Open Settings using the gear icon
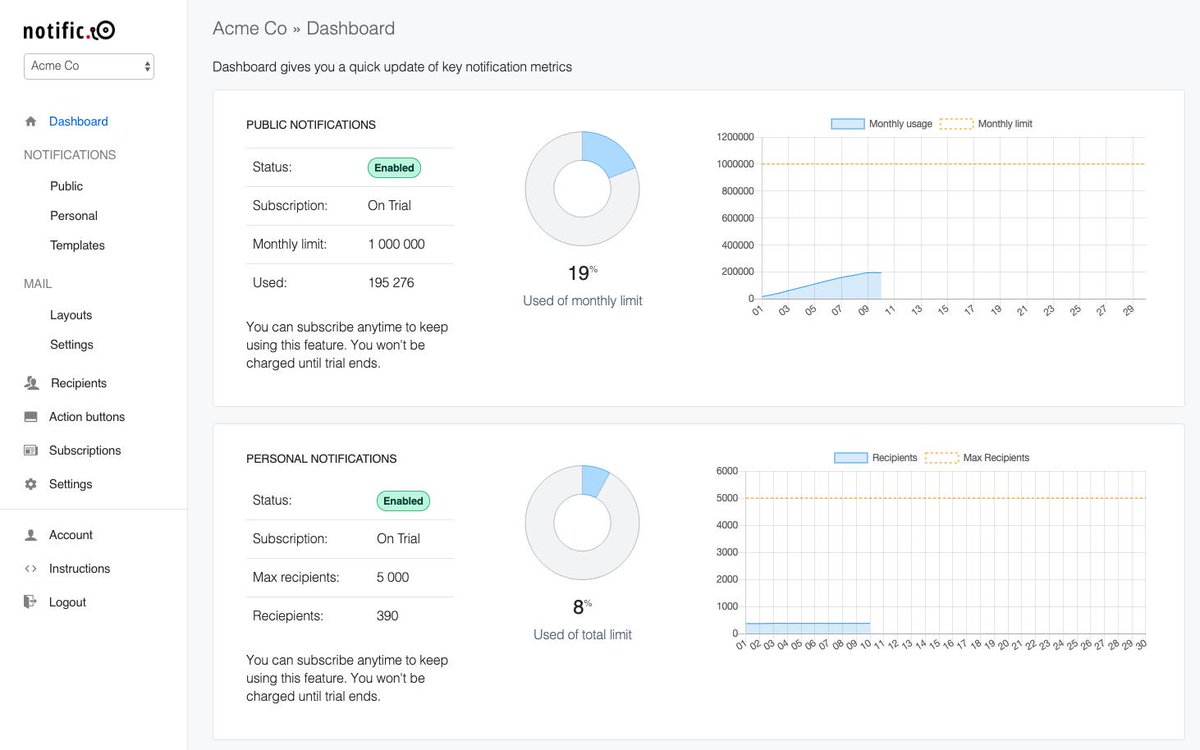 pos(31,483)
